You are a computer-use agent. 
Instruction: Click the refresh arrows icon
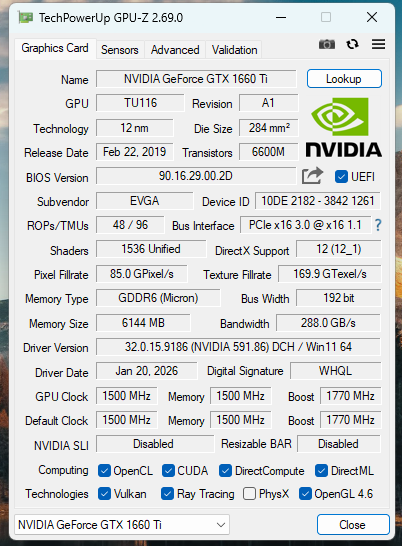point(352,44)
